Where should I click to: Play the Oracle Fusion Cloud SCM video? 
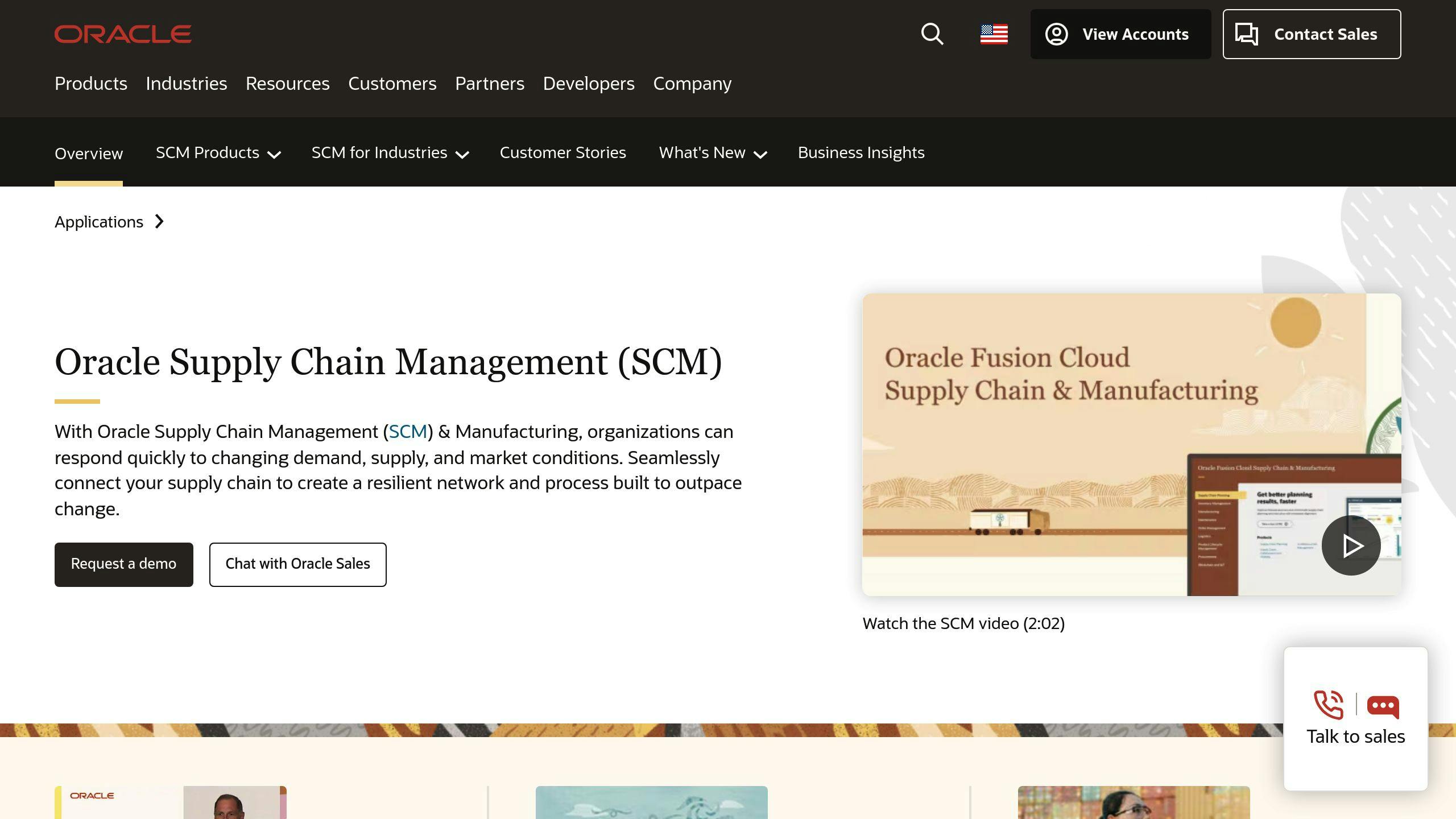(1352, 545)
